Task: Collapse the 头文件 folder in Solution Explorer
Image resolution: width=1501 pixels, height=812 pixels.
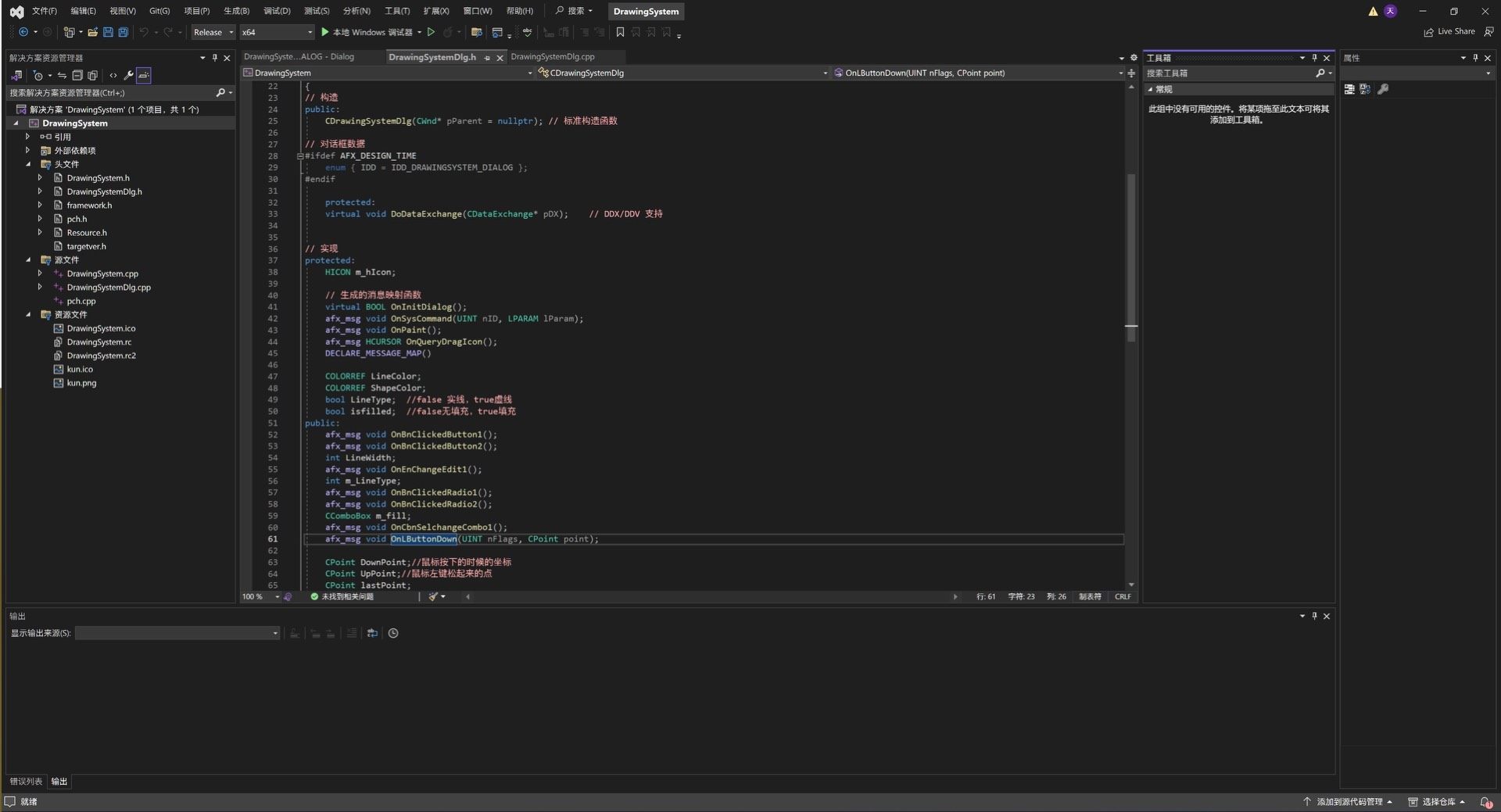Action: 28,164
